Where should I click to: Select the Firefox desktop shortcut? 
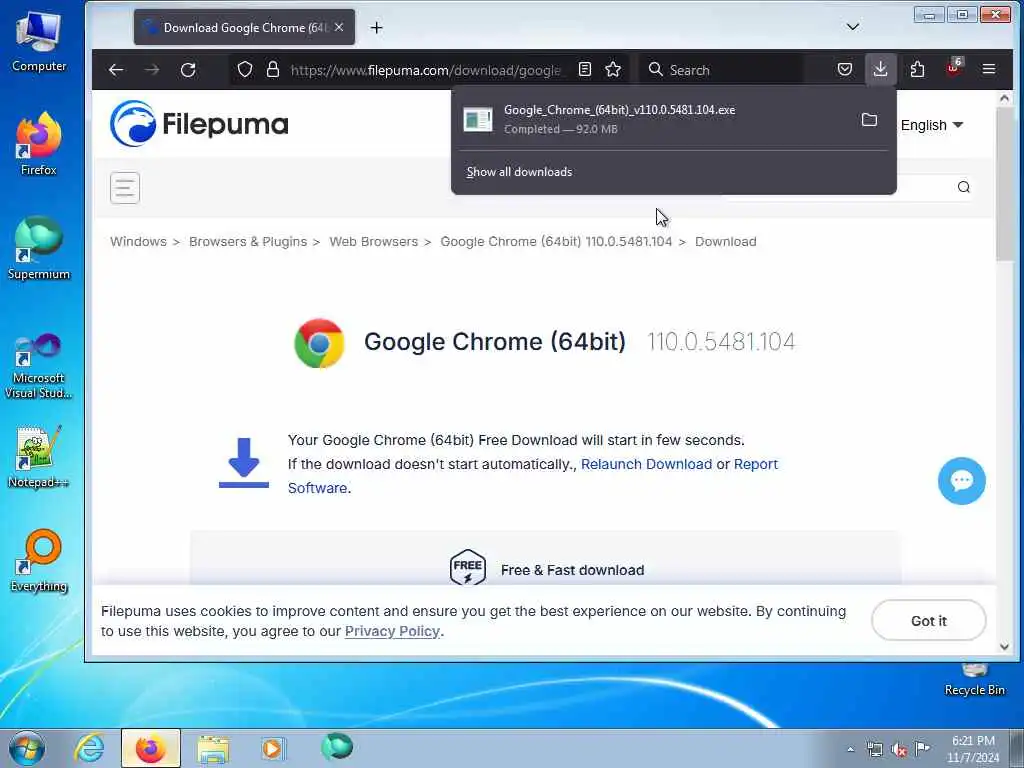tap(39, 144)
